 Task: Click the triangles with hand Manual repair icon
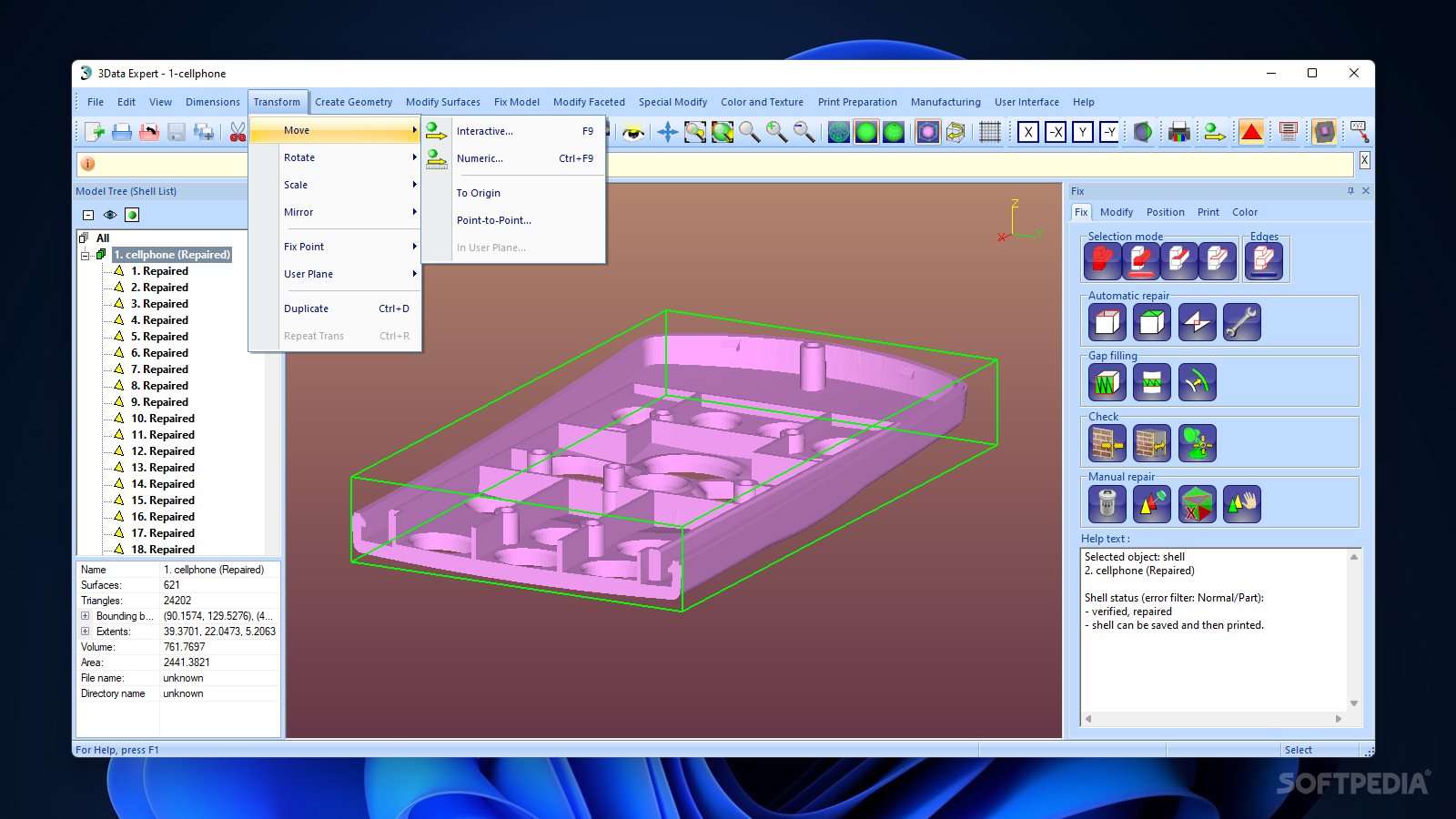tap(1241, 503)
